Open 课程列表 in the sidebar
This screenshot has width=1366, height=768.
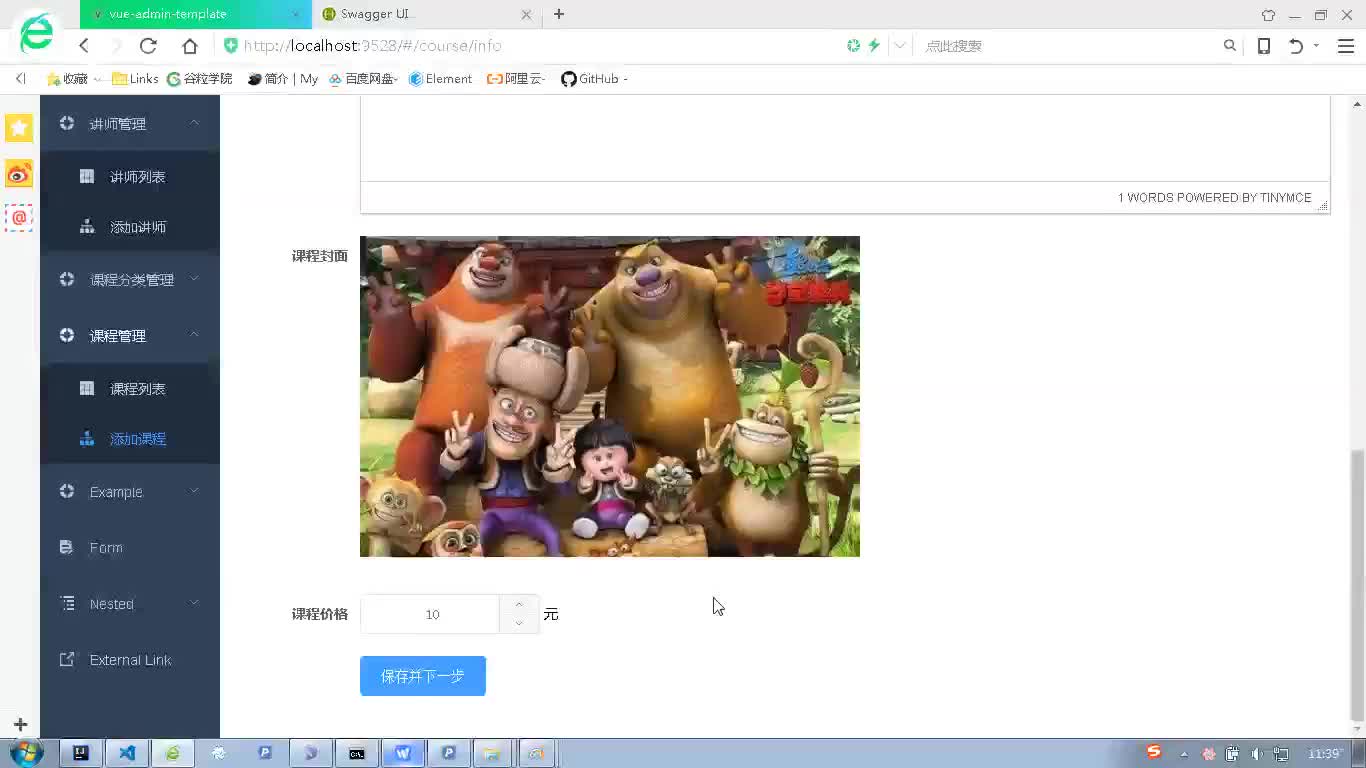[x=130, y=389]
